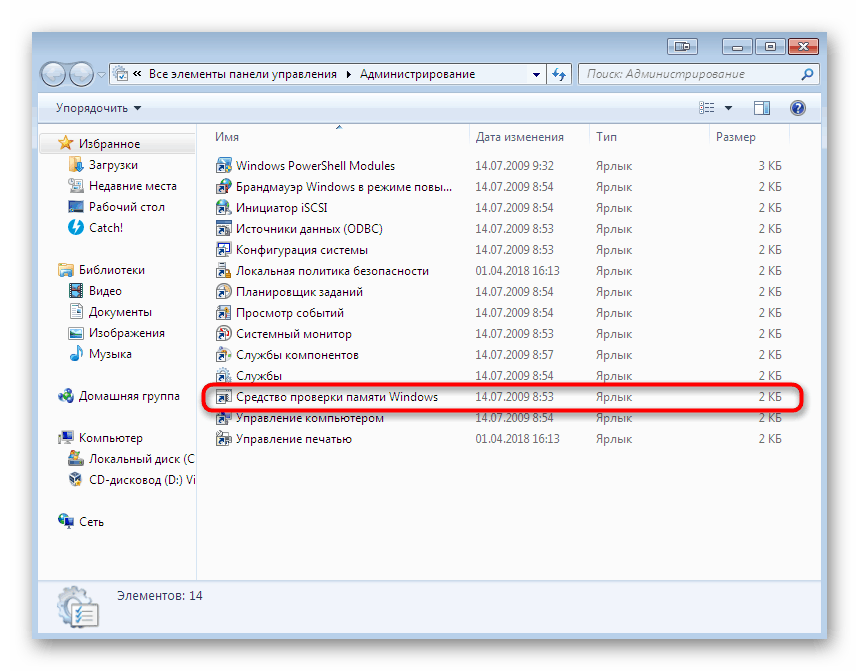Select the Конфигурация системы icon
This screenshot has width=859, height=671.
(x=223, y=250)
